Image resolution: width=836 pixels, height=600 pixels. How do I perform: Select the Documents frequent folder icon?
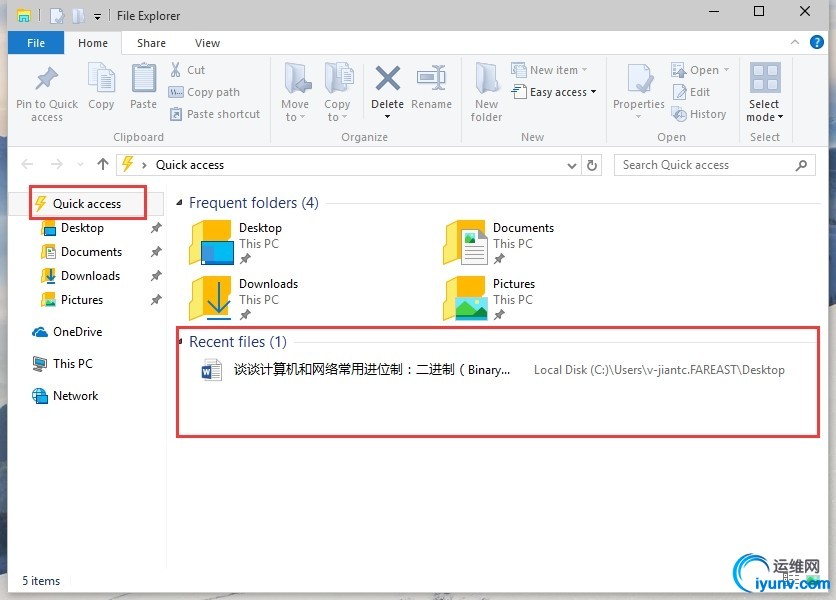[465, 243]
